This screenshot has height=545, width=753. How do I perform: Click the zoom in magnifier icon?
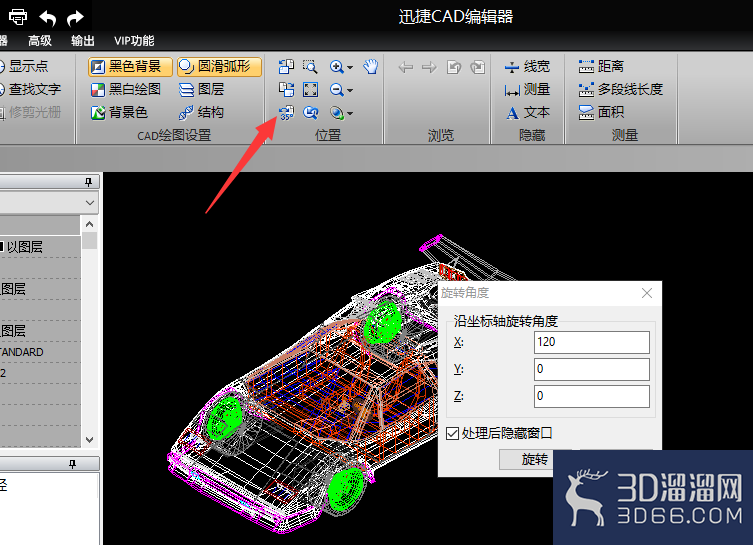tap(337, 66)
